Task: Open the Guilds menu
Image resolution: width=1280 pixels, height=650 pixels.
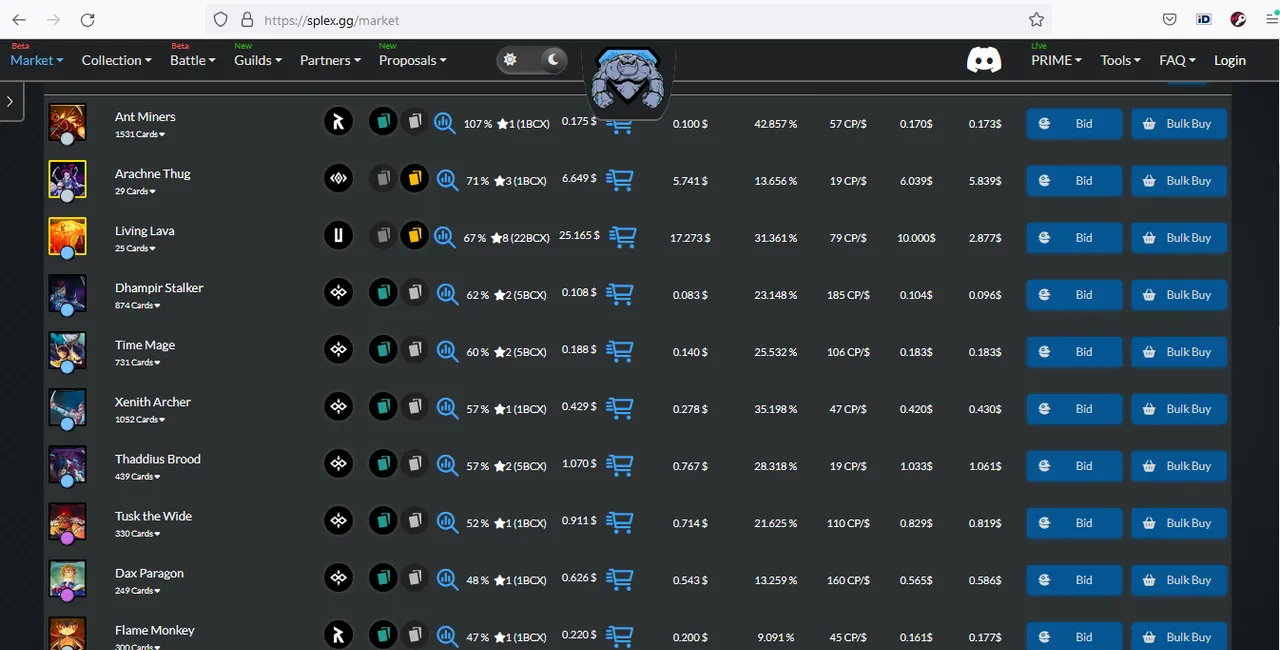Action: pyautogui.click(x=258, y=60)
